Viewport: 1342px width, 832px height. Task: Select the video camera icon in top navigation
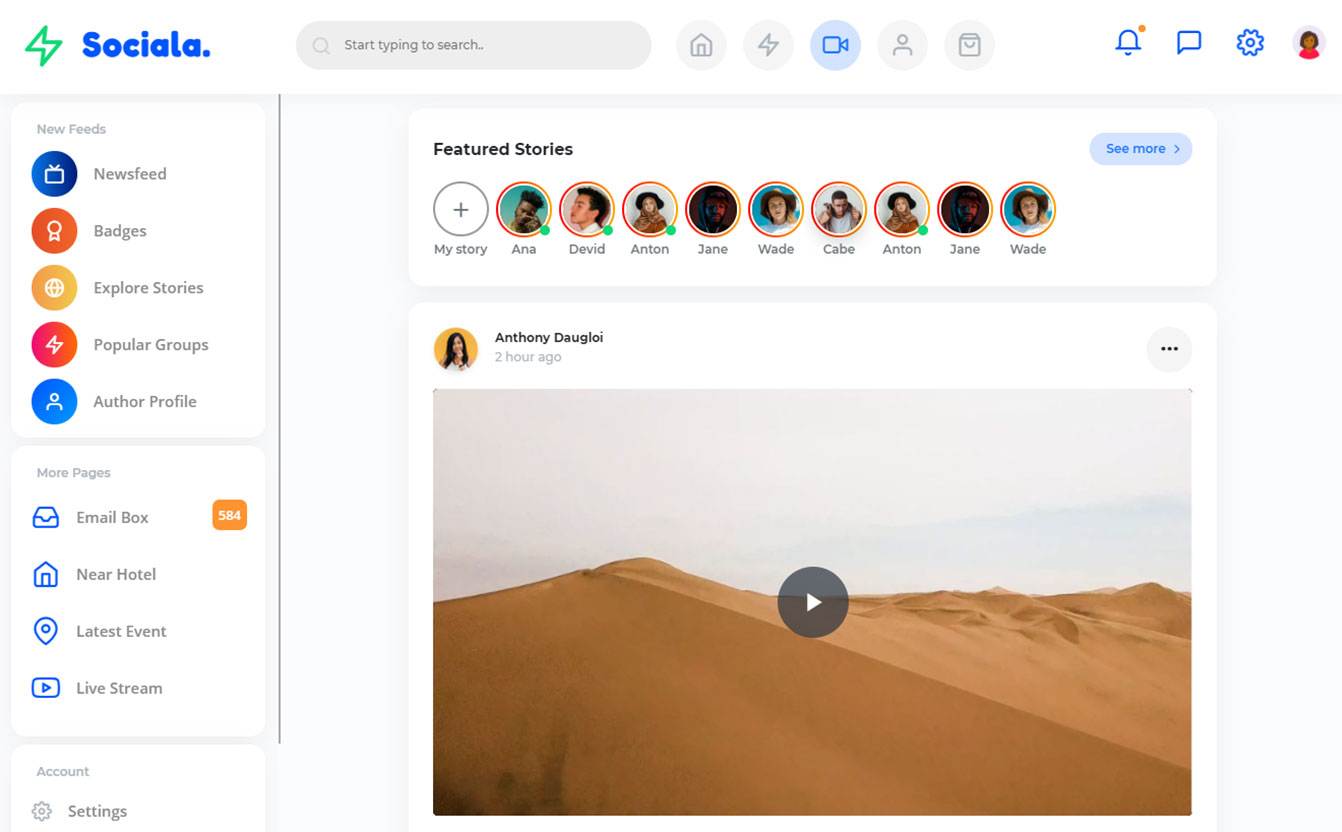(835, 45)
